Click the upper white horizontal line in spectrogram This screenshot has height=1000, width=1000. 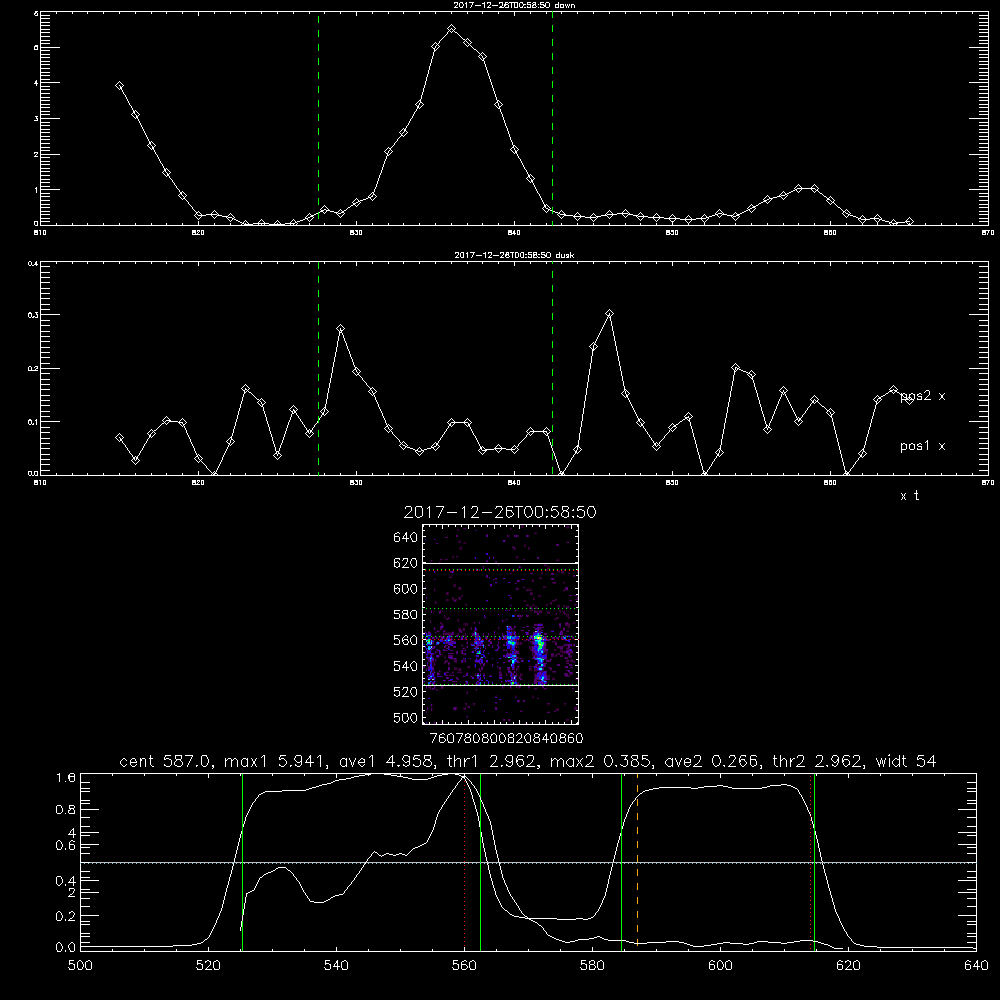[x=501, y=563]
